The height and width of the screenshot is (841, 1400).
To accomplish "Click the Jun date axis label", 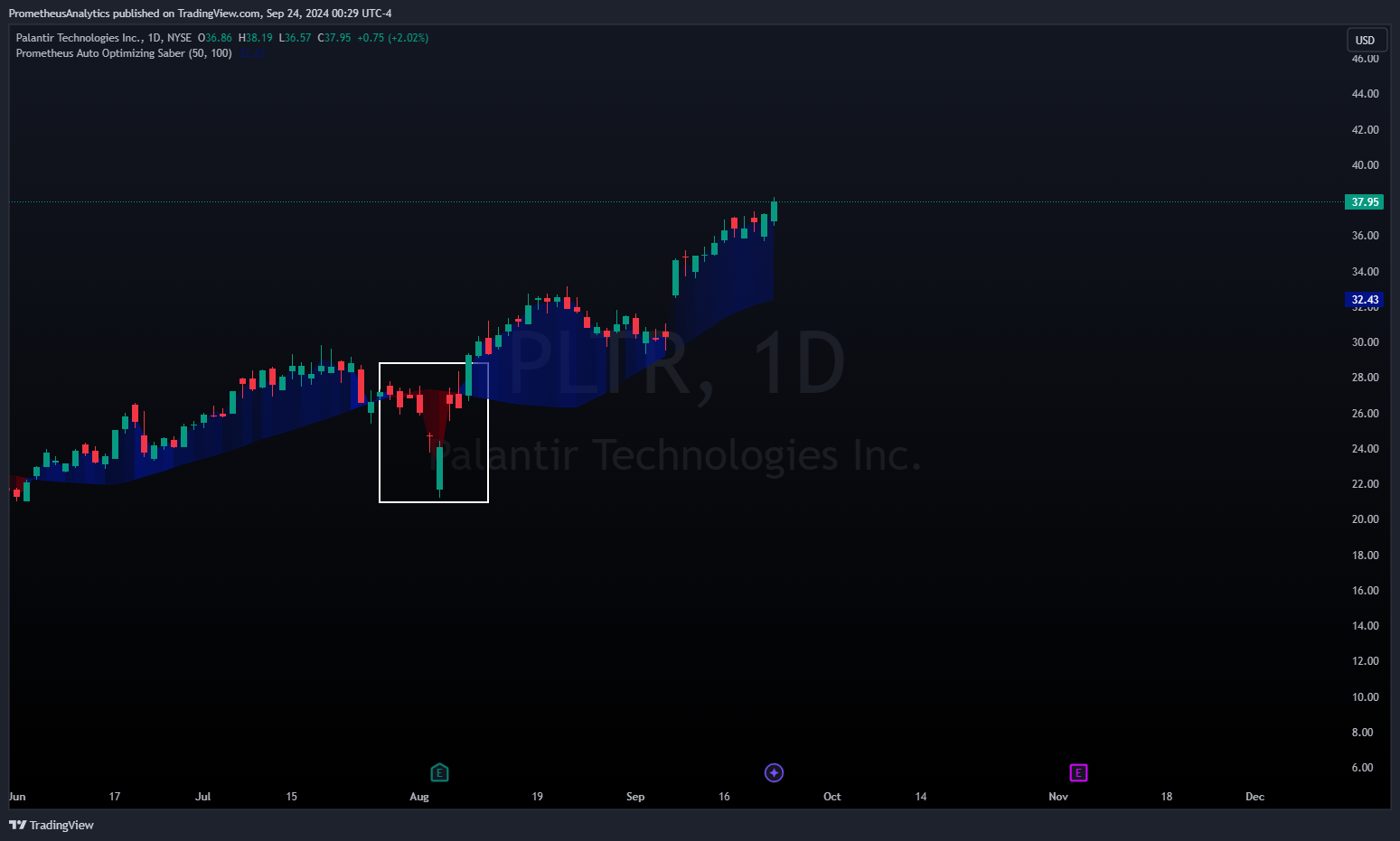I will pos(17,797).
